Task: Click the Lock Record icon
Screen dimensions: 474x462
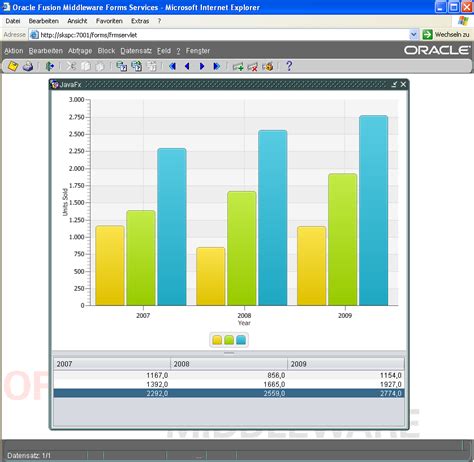Action: tap(267, 67)
